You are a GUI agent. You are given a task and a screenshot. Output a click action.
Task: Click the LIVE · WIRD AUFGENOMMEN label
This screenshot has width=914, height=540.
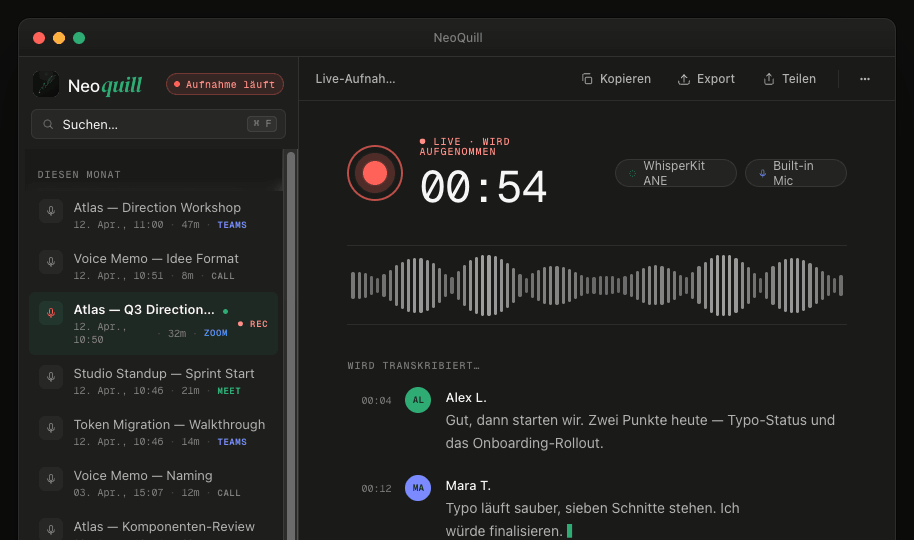(x=465, y=146)
